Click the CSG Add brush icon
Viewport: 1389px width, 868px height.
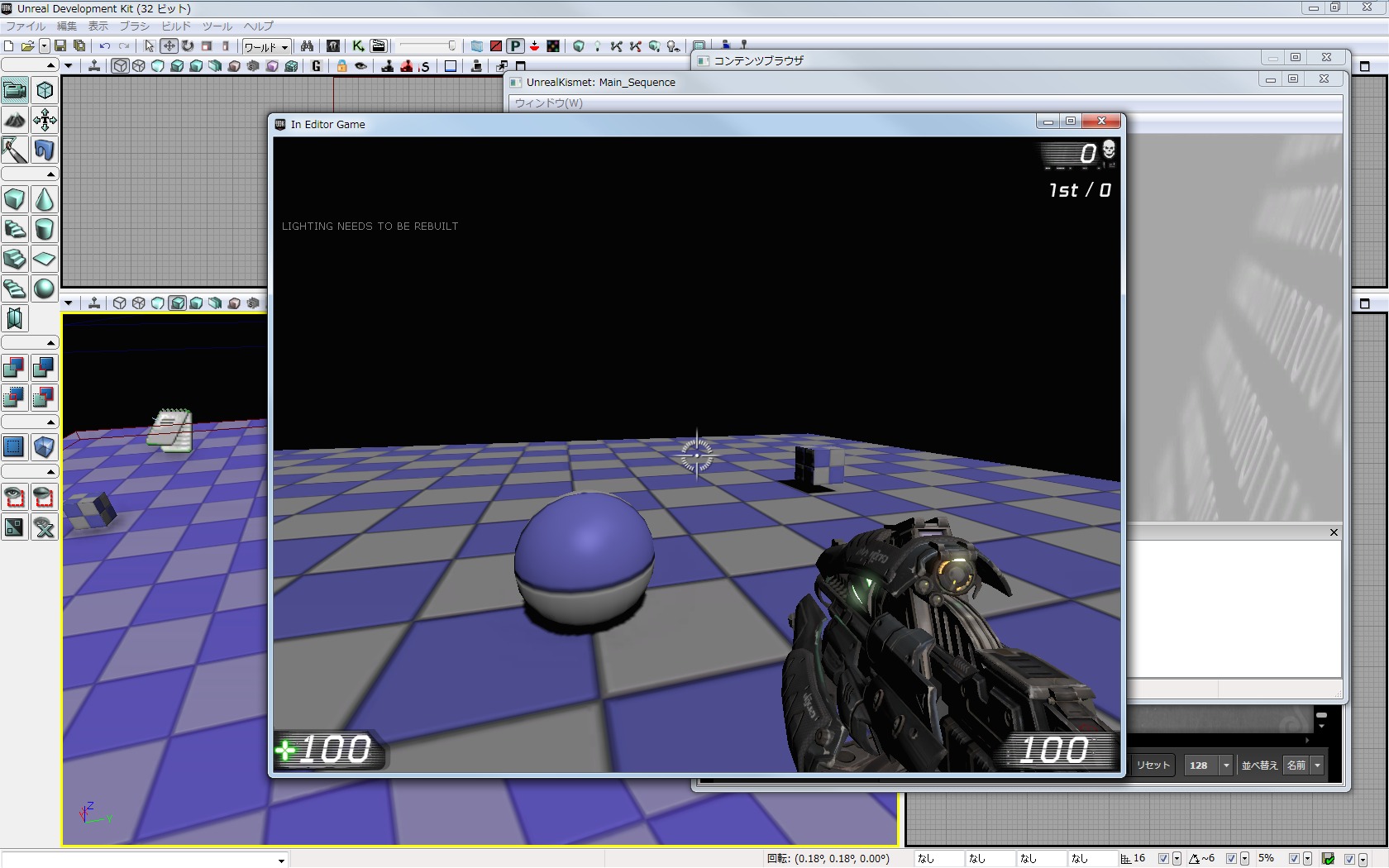(x=15, y=368)
